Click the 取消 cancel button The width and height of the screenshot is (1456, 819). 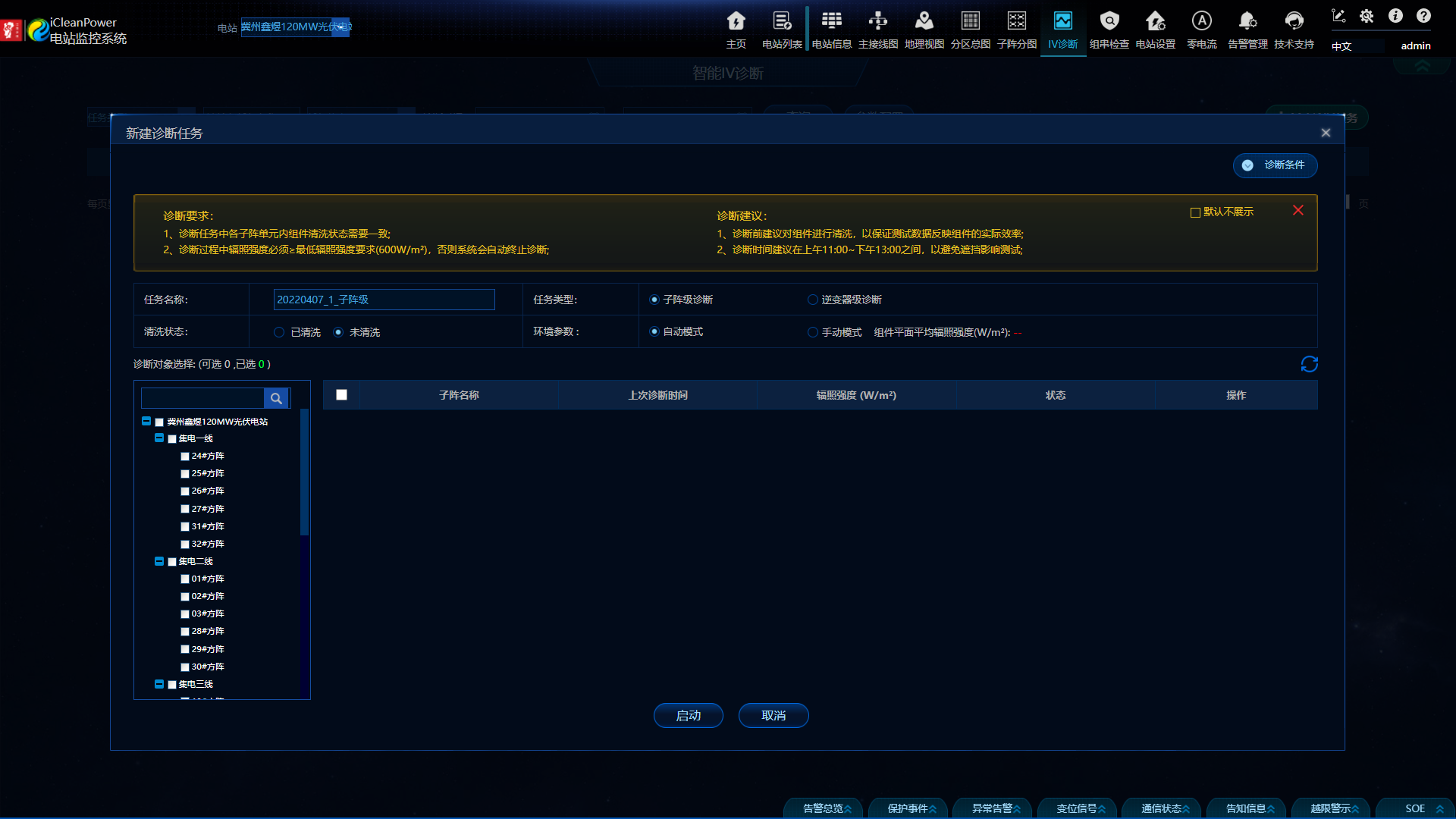773,715
